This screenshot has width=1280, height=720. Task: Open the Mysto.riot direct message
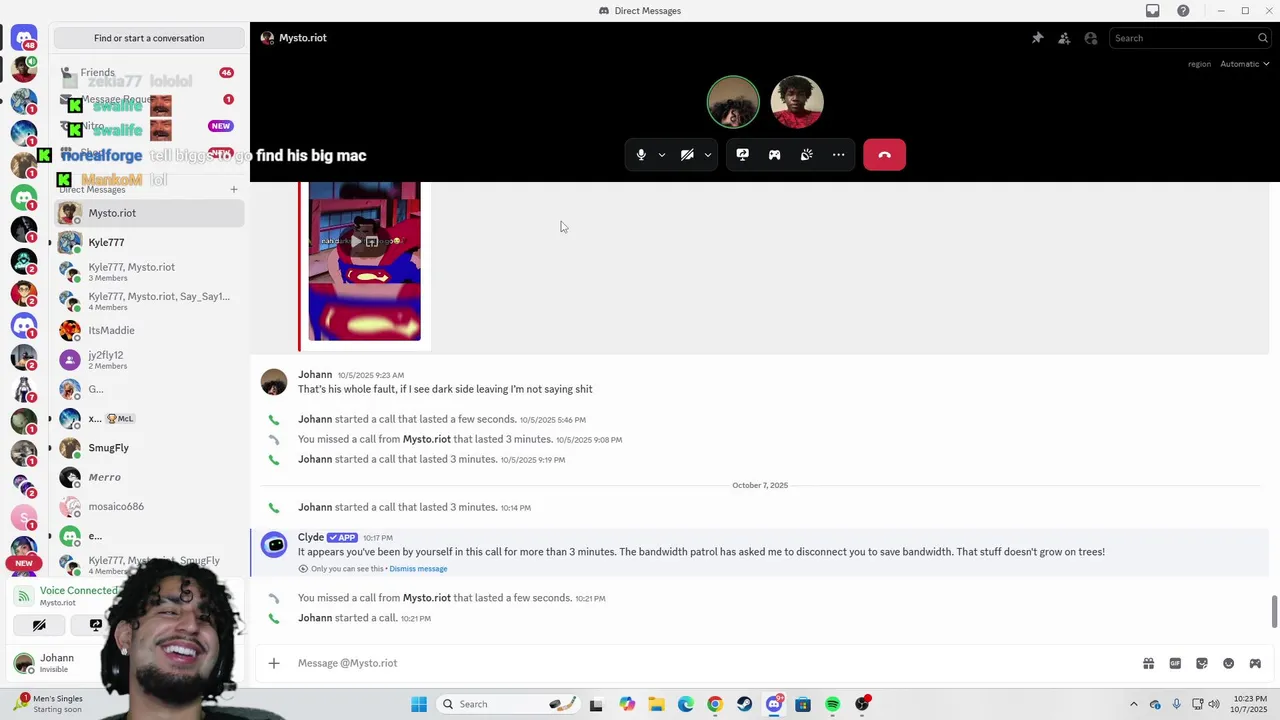coord(149,213)
